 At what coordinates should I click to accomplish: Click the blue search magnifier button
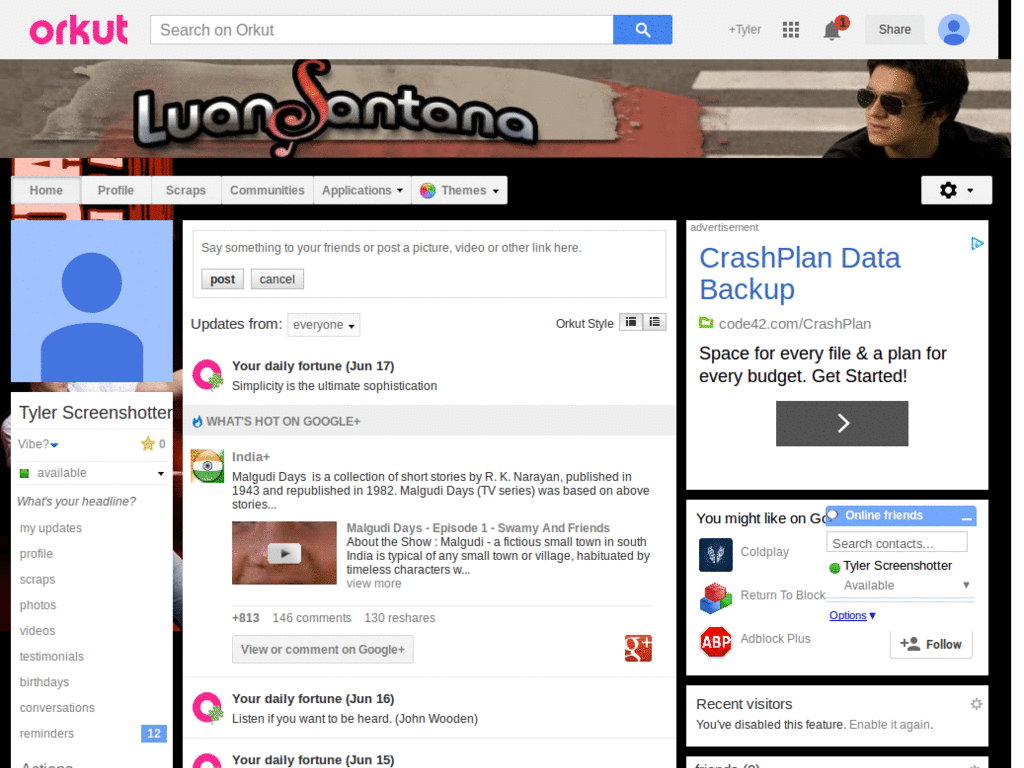(x=642, y=30)
